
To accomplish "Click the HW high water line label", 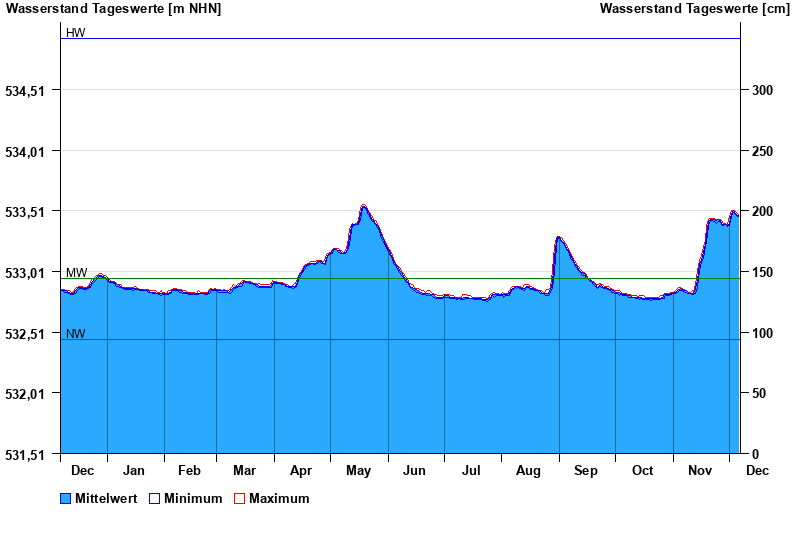I will click(x=75, y=33).
